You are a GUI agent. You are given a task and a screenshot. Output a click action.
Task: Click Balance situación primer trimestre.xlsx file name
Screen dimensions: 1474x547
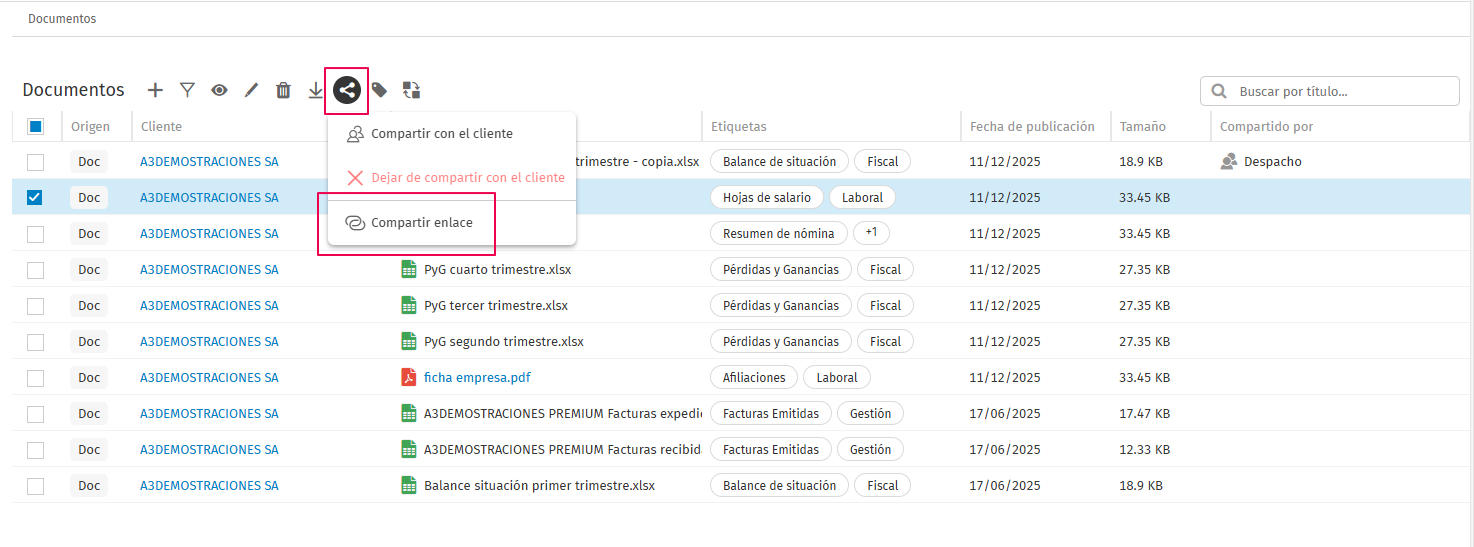pyautogui.click(x=540, y=485)
